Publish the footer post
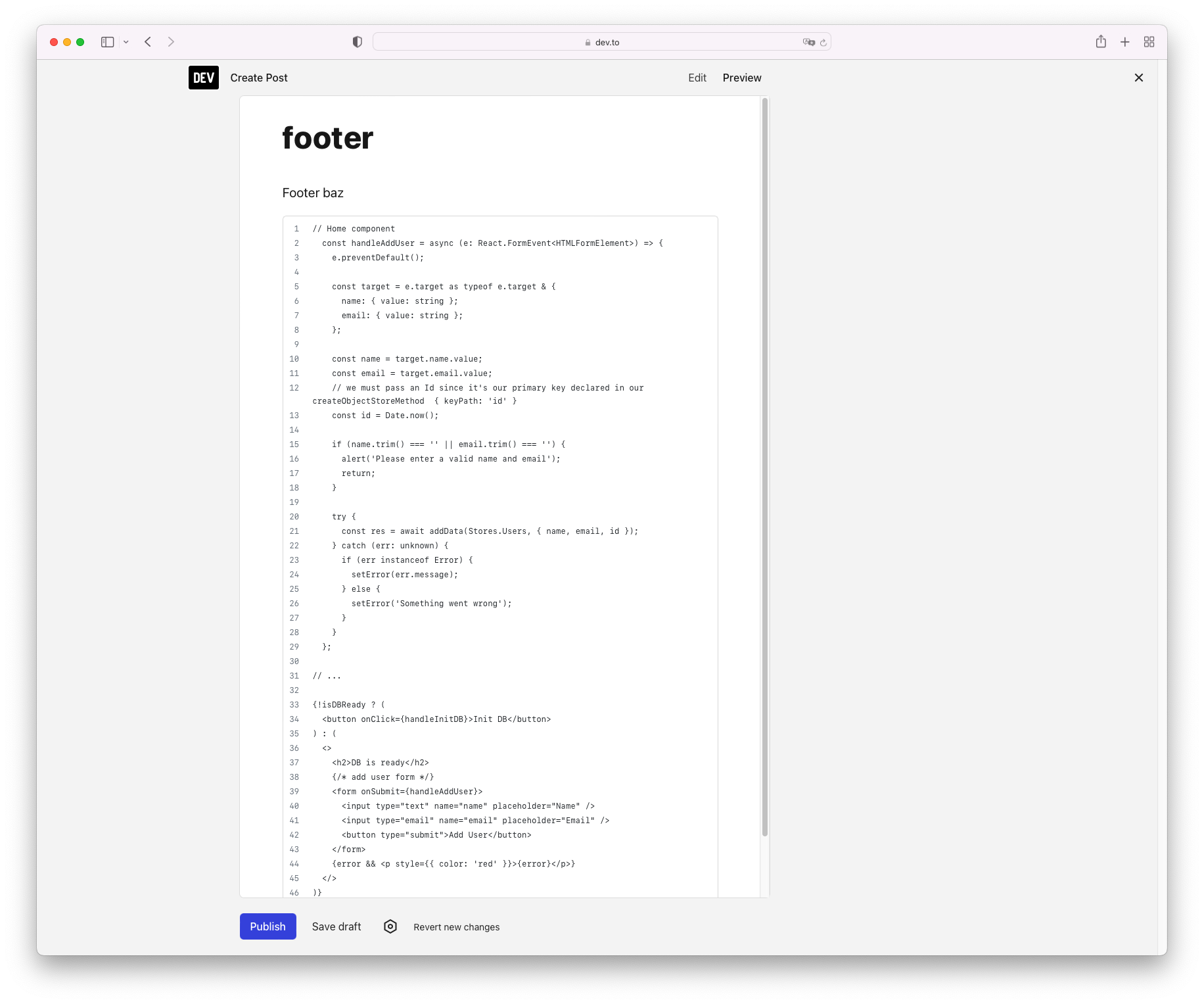The width and height of the screenshot is (1204, 1004). [x=267, y=926]
